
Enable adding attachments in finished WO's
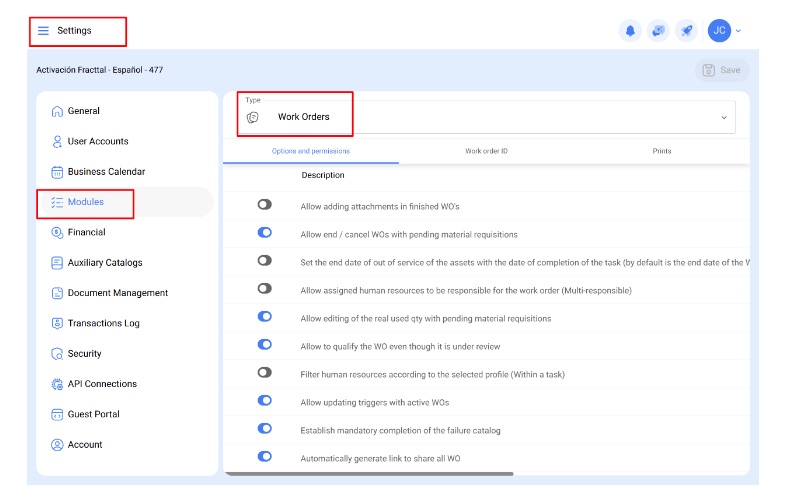pos(264,204)
